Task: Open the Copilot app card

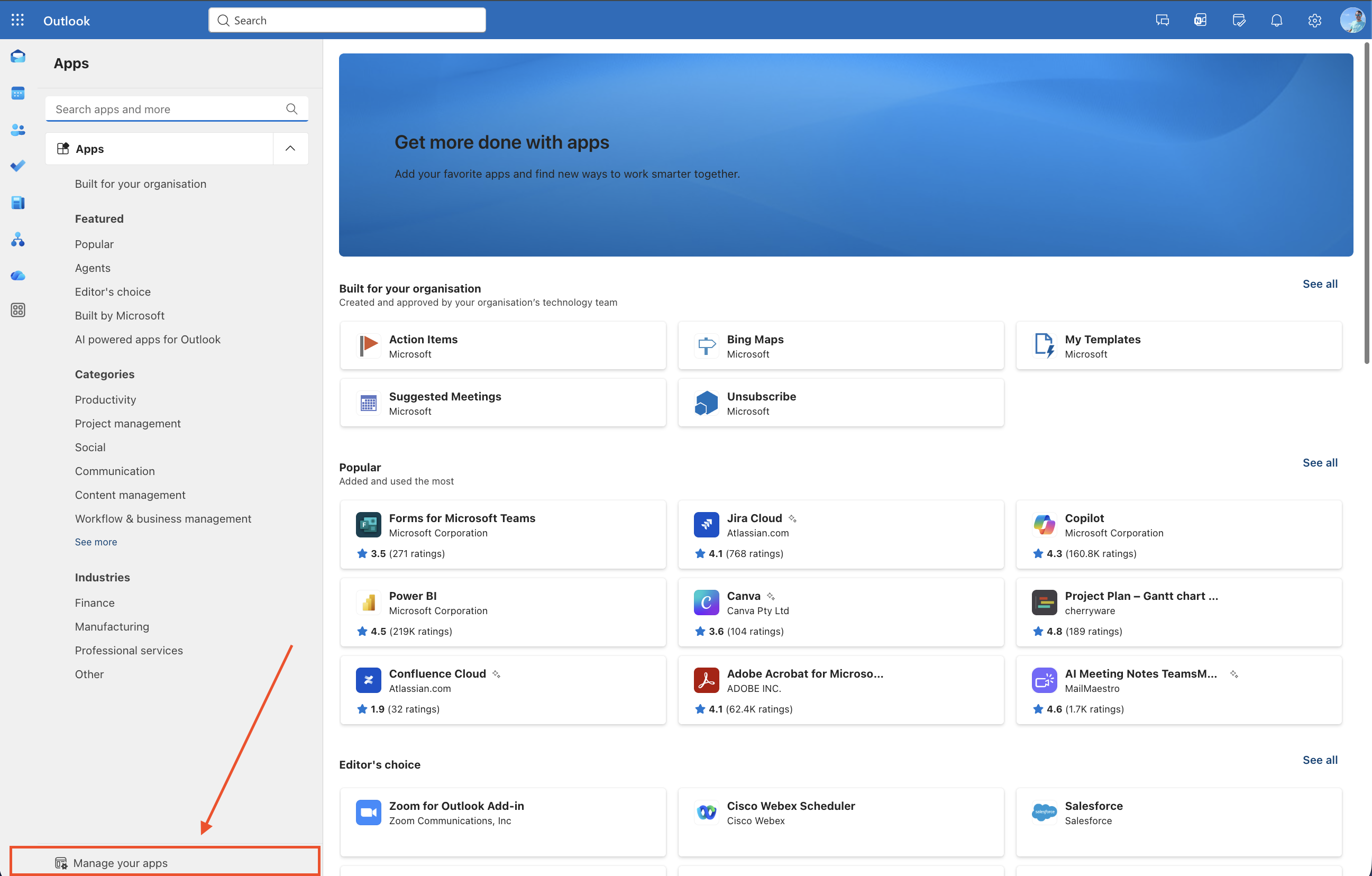Action: click(x=1178, y=534)
